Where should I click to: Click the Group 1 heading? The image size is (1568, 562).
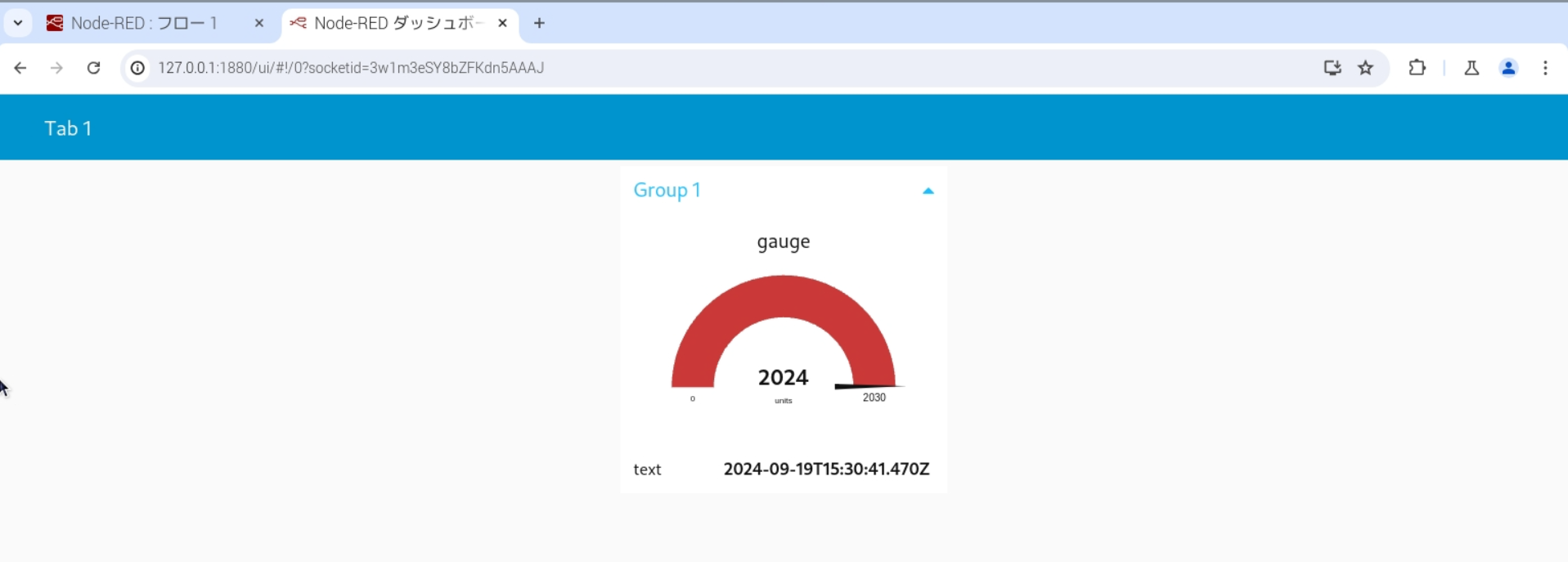coord(667,190)
